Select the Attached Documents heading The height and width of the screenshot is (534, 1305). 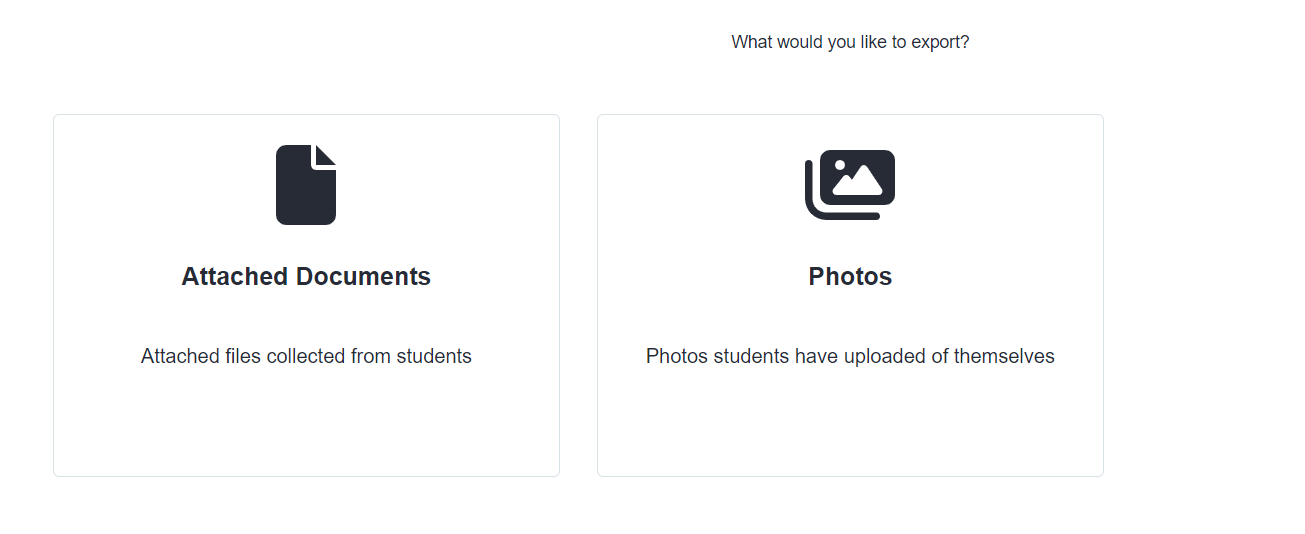pyautogui.click(x=306, y=276)
